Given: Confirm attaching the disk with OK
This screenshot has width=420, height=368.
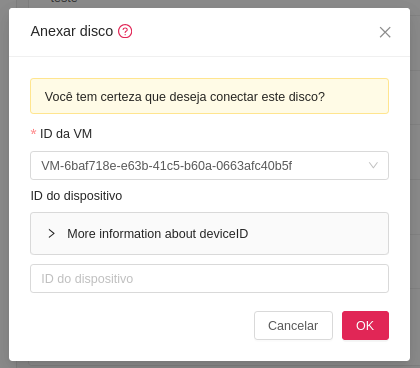Looking at the screenshot, I should coord(365,326).
